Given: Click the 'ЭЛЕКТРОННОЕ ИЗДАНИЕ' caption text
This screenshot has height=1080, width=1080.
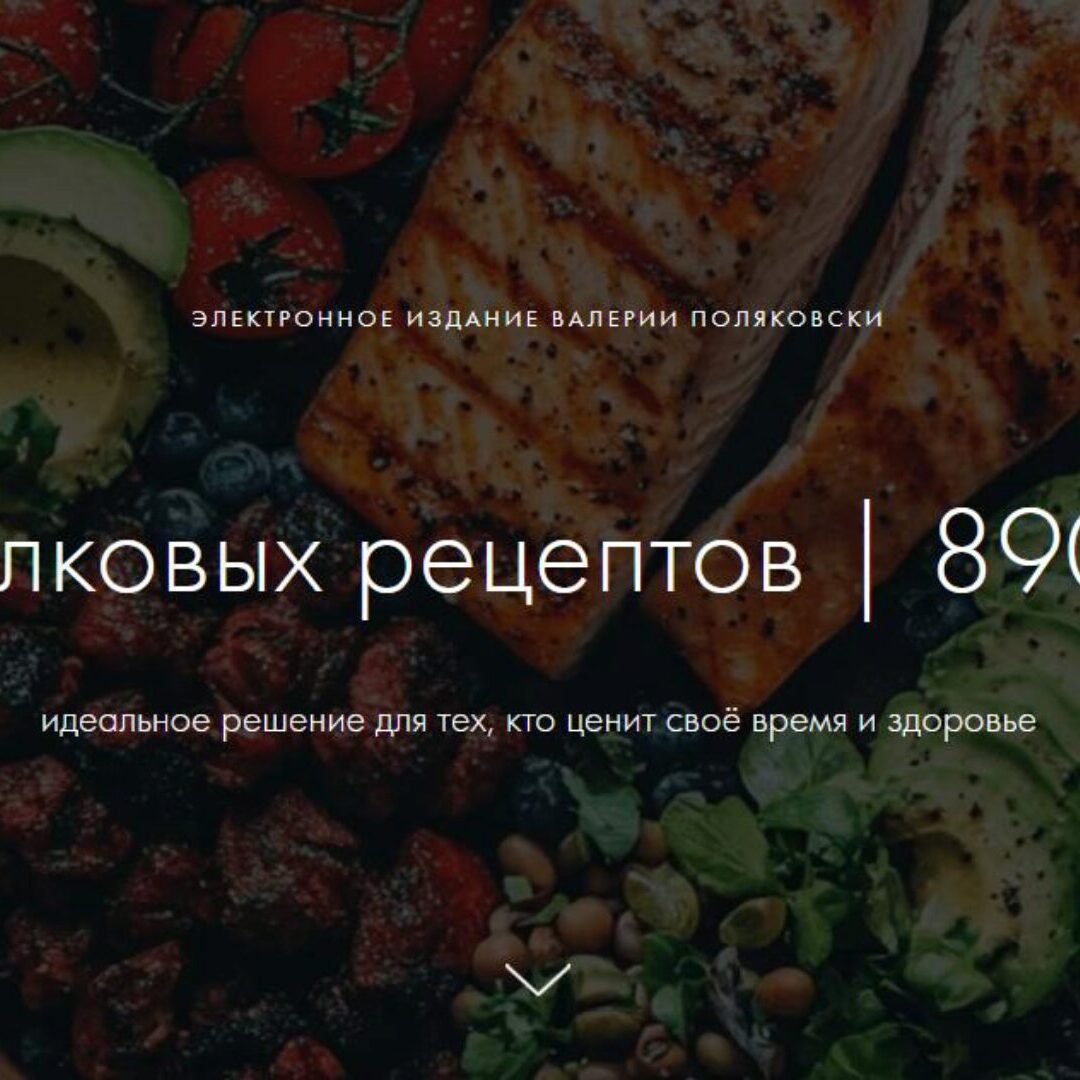Looking at the screenshot, I should click(x=365, y=318).
